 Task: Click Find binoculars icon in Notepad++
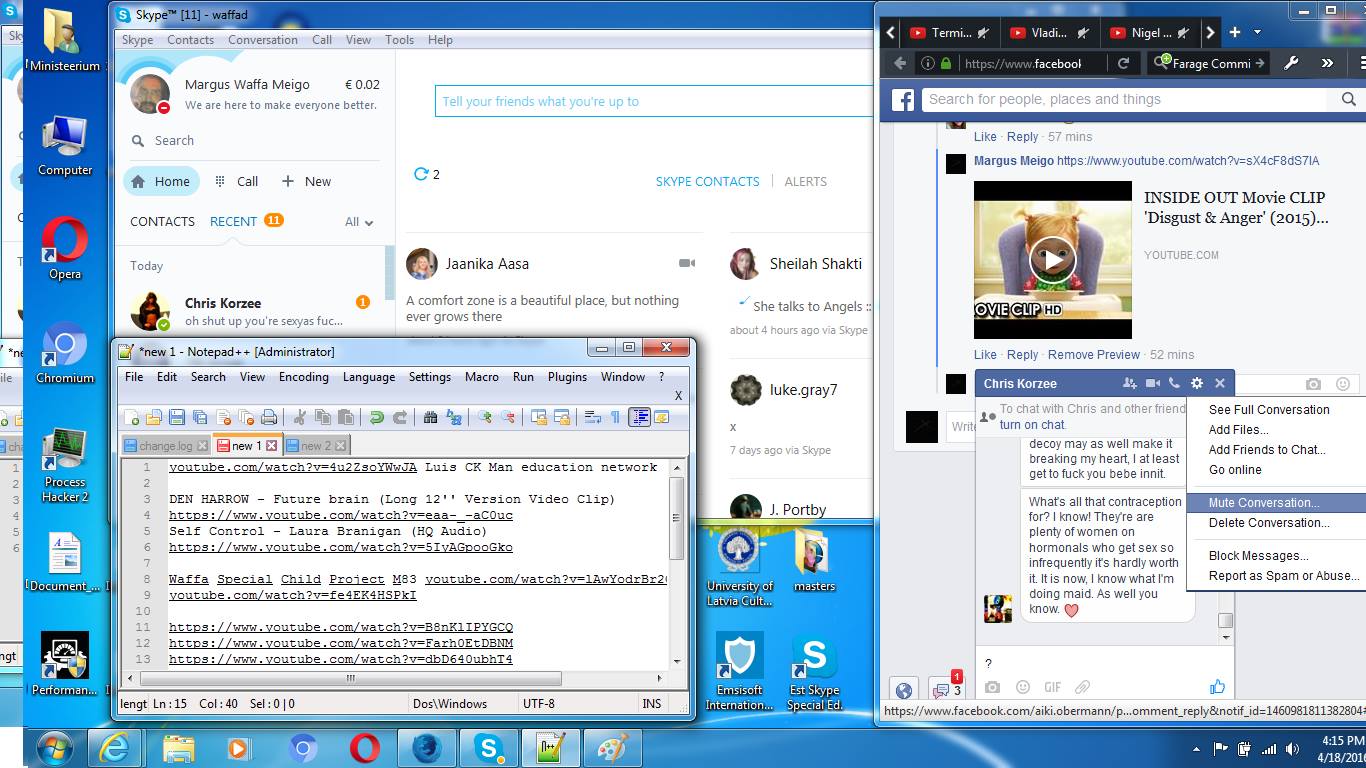[x=431, y=417]
